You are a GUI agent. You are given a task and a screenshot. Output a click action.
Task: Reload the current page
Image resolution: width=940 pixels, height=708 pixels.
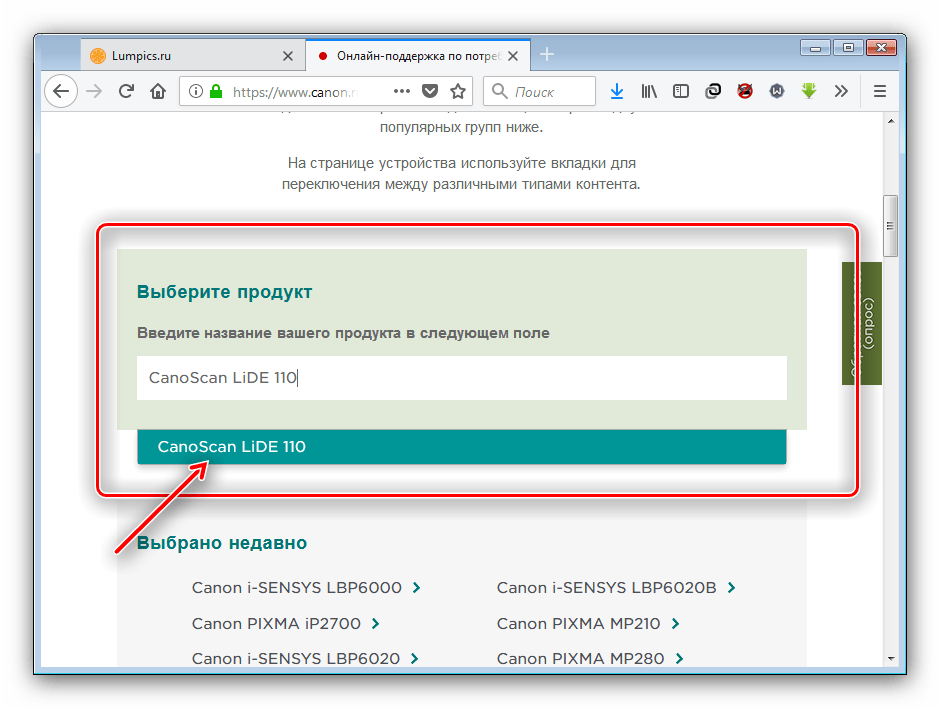126,91
